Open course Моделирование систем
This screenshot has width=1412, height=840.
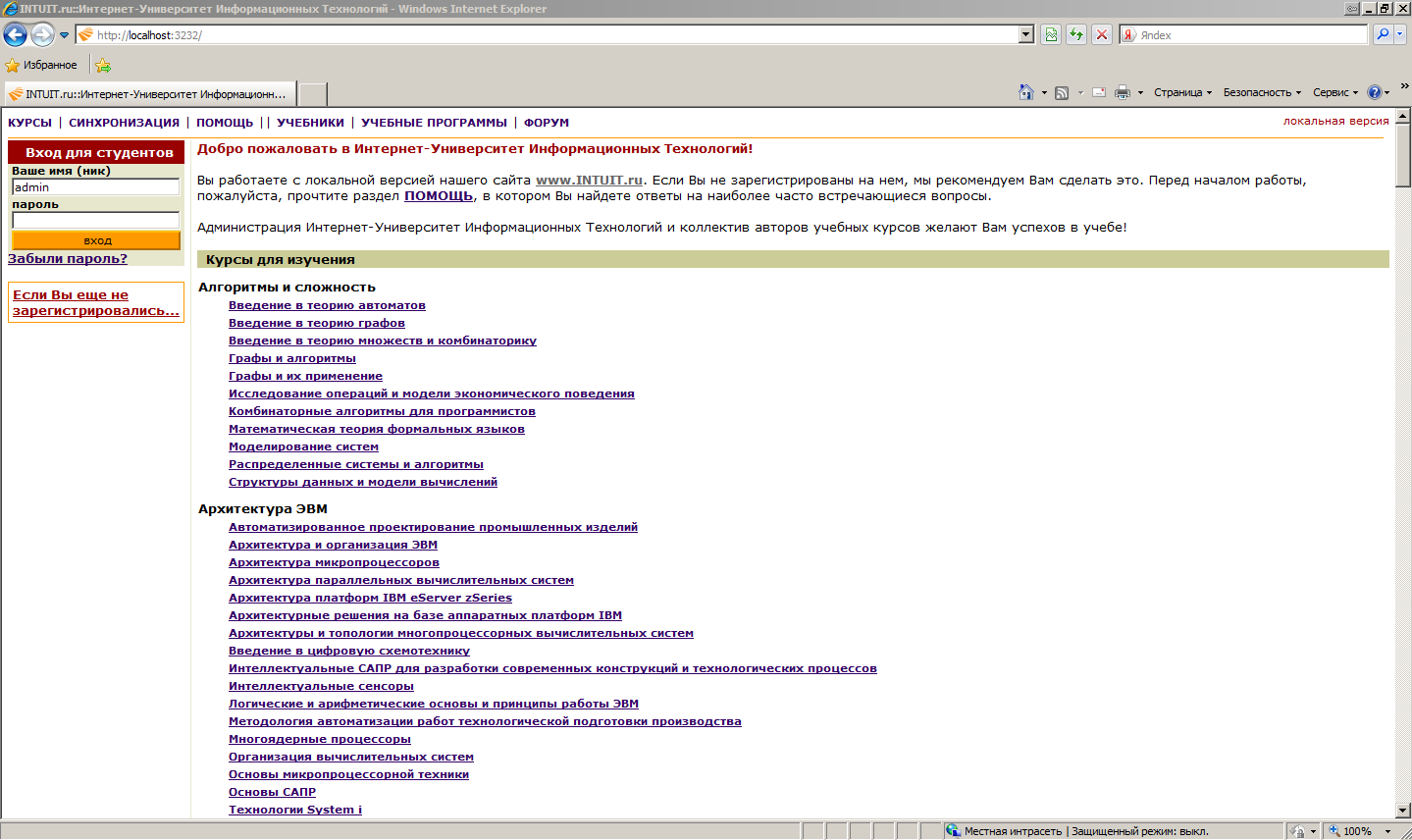pos(303,446)
